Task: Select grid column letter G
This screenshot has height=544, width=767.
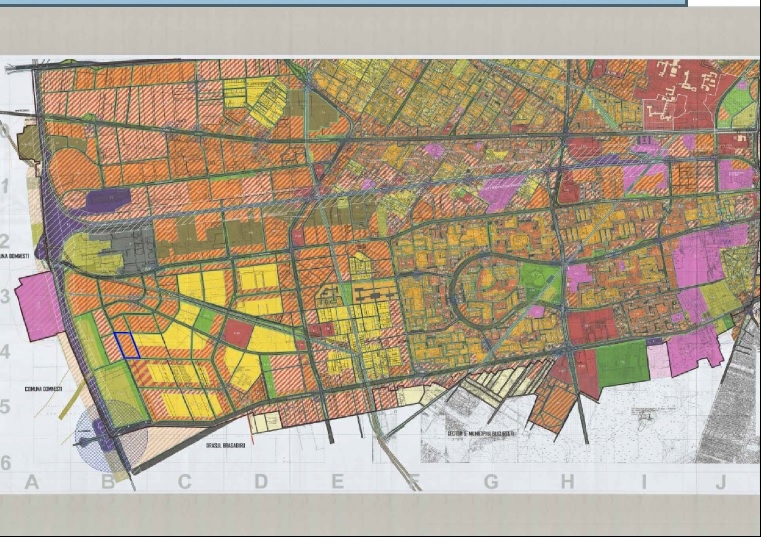Action: click(490, 483)
